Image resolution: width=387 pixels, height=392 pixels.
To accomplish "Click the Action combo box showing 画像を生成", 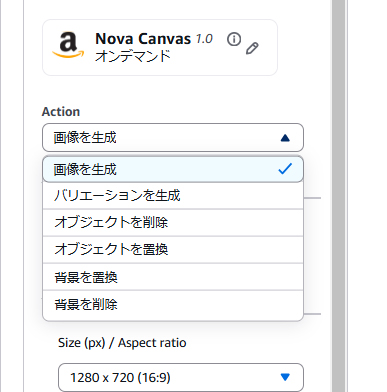I will coord(173,138).
